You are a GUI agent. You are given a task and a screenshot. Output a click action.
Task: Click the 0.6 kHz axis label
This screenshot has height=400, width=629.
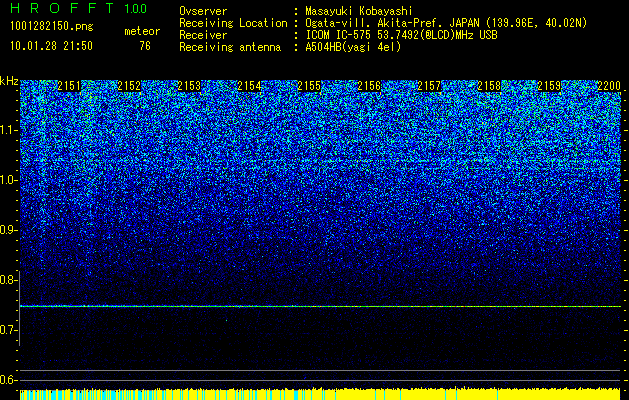(9, 380)
